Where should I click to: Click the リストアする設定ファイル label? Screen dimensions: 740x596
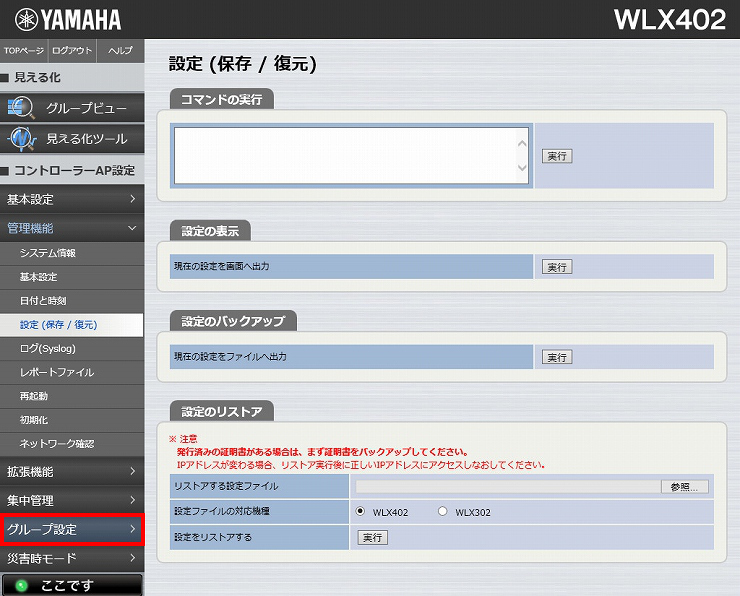tap(226, 486)
